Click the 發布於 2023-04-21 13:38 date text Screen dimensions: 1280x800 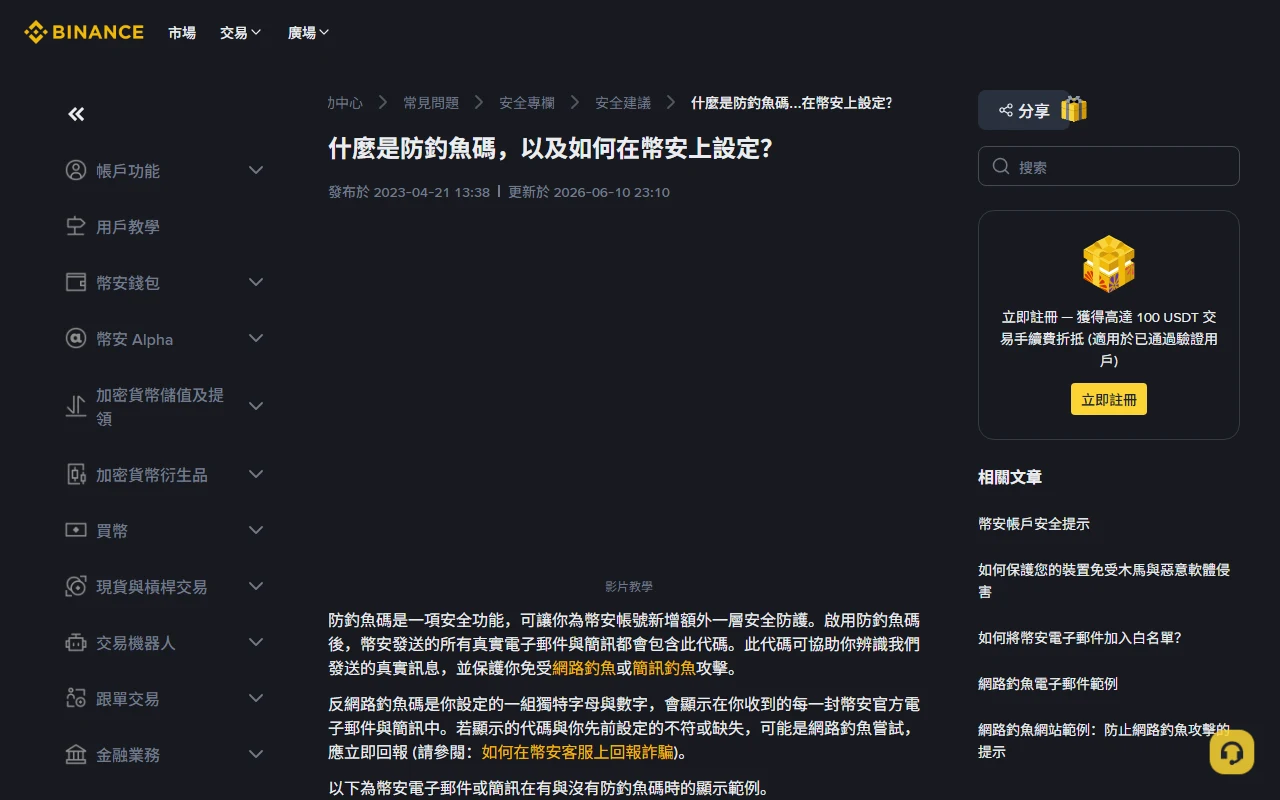(409, 192)
